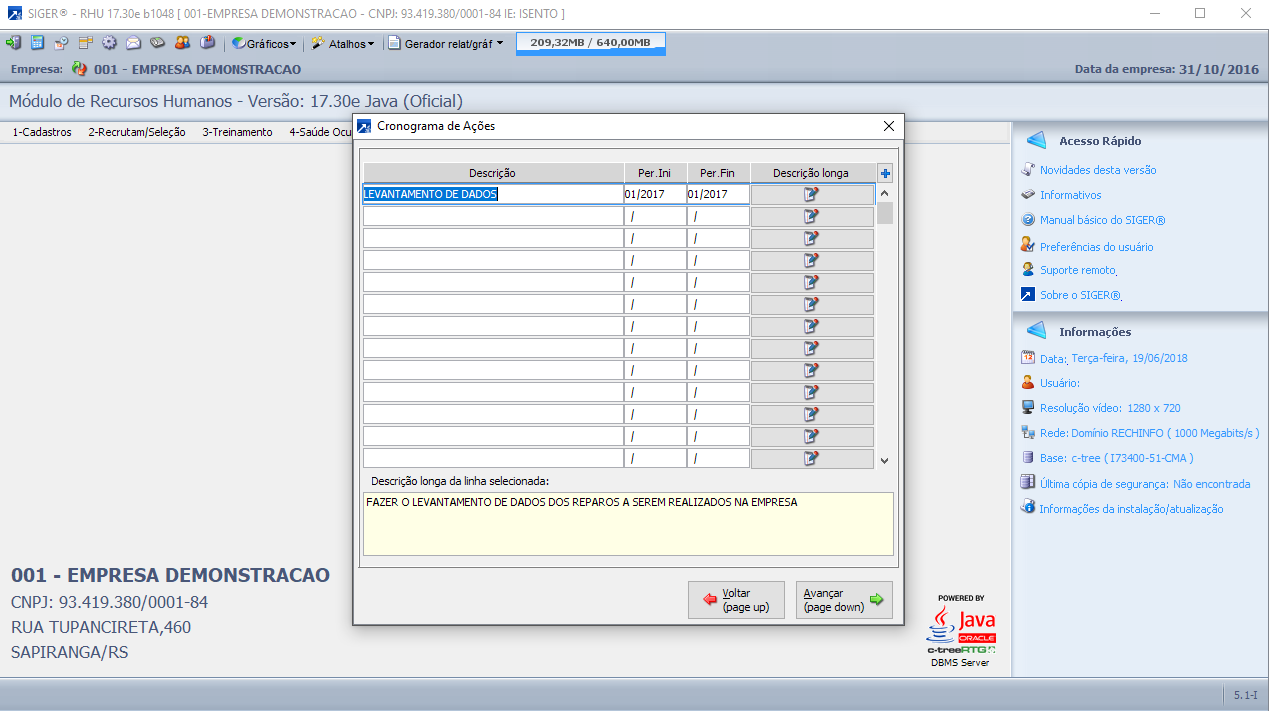Click the 001 - EMPRESA DEMONSTRACAO toolbar label
The width and height of the screenshot is (1269, 711).
(197, 69)
